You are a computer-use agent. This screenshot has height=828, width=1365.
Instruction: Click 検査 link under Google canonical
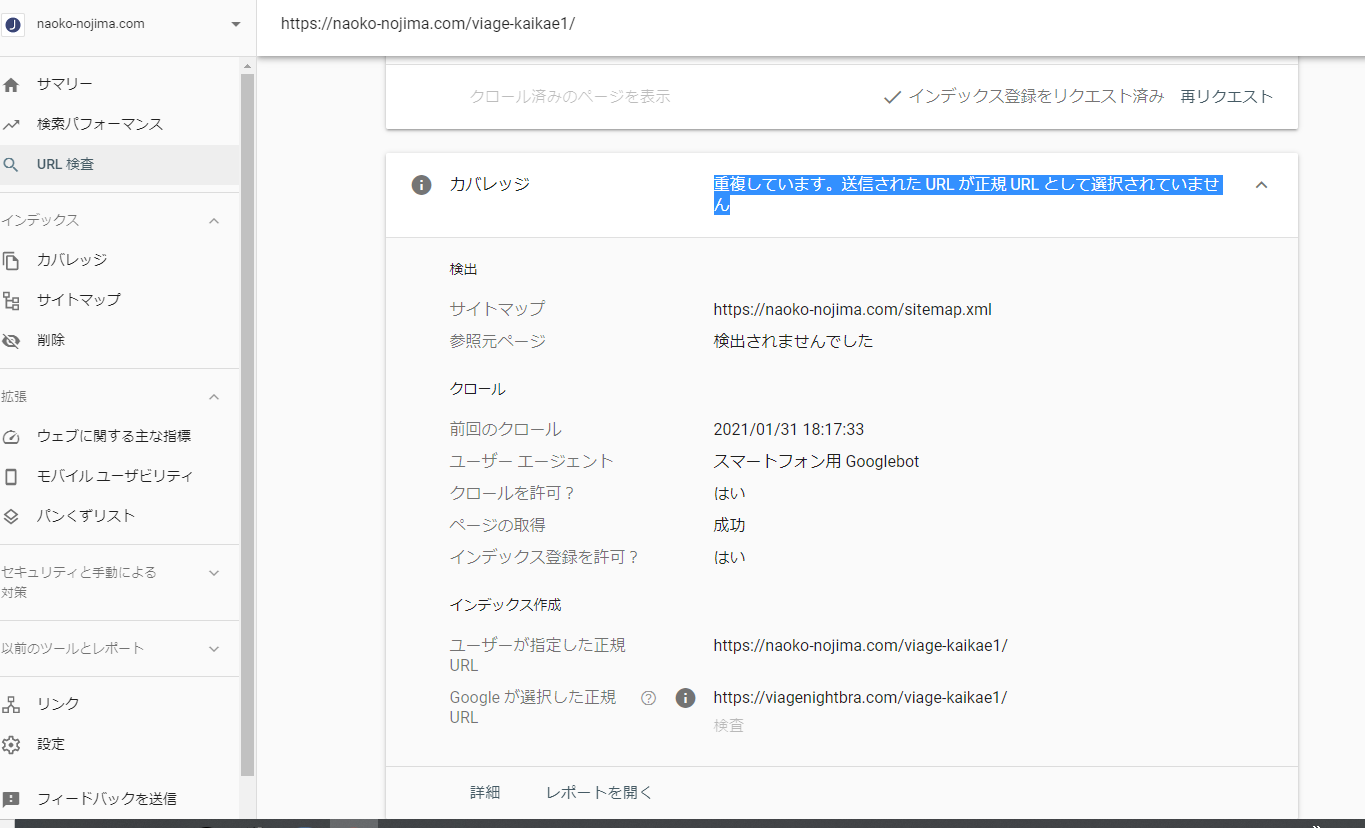pos(729,726)
